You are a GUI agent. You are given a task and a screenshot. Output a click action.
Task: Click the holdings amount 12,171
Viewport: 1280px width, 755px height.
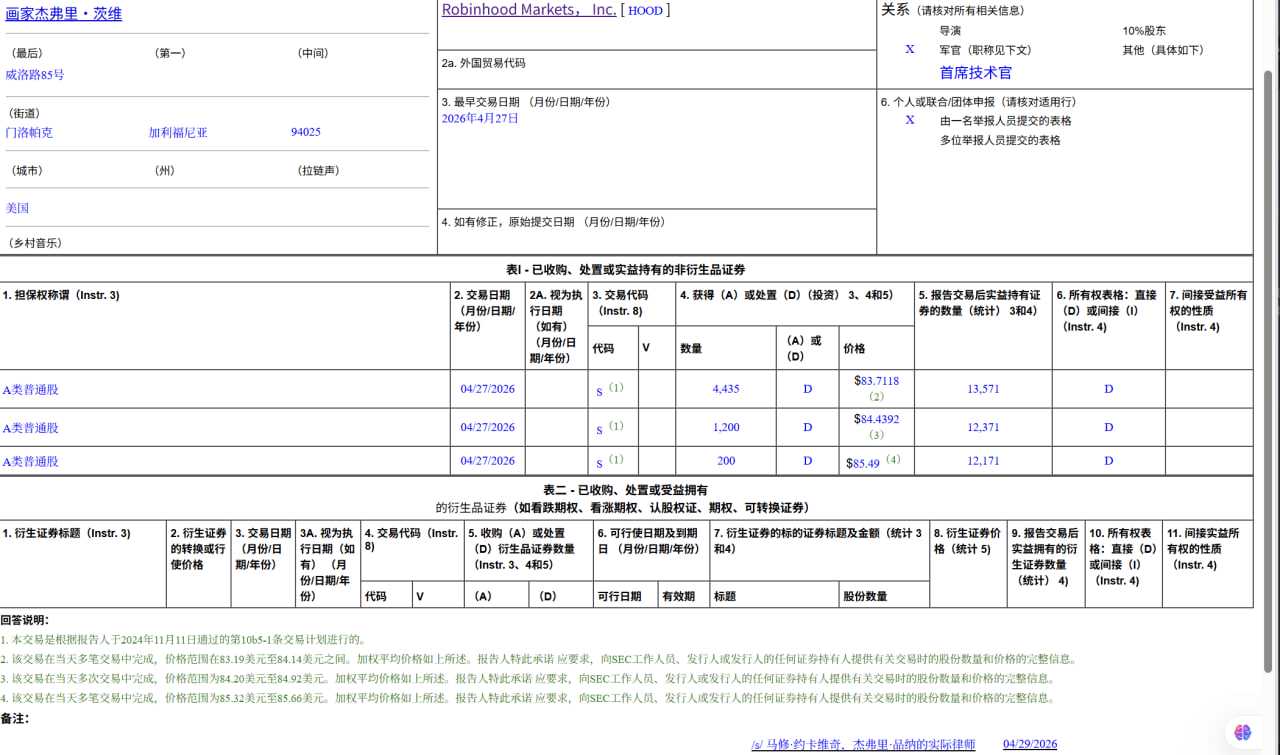983,461
